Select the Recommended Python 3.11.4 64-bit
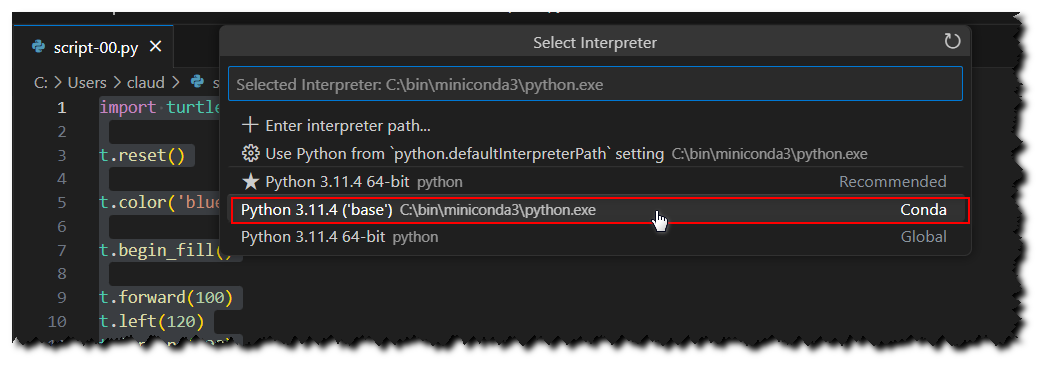Screen dimensions: 1042x365 (595, 182)
